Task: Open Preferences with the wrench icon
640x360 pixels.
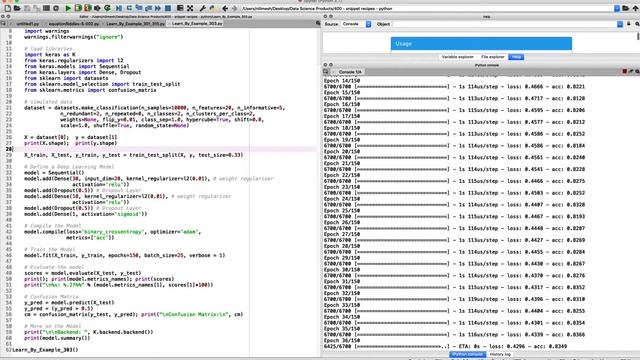Action: (x=202, y=8)
